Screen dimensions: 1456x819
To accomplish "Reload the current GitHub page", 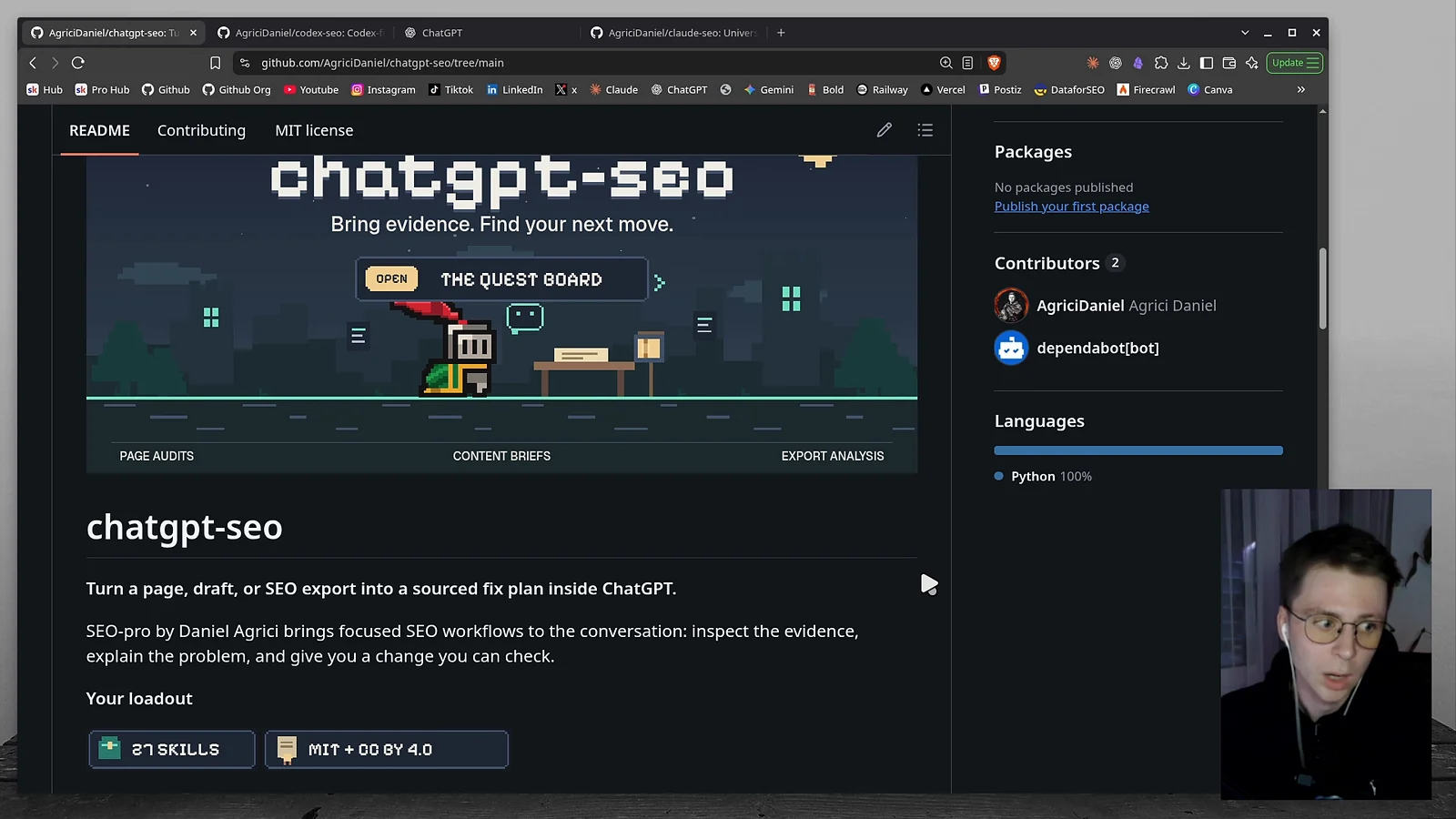I will [78, 63].
